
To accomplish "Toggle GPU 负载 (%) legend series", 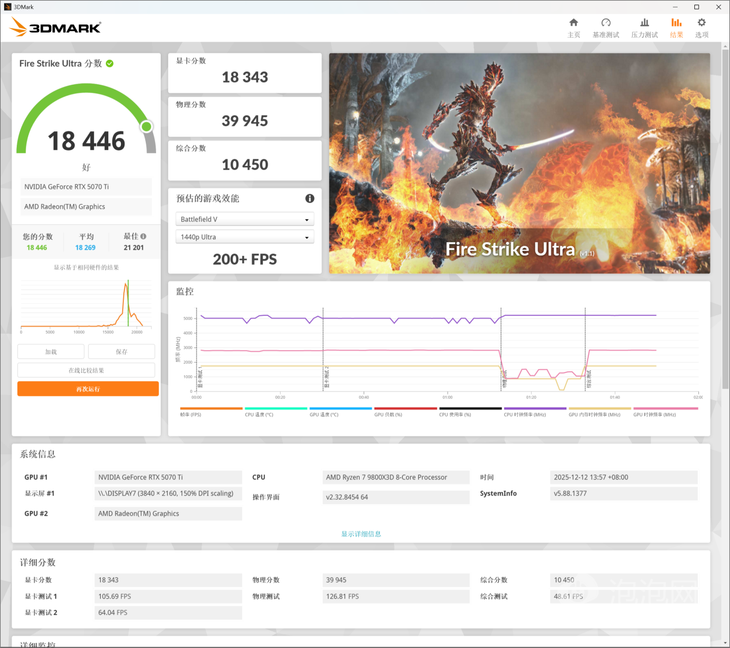I will pos(405,412).
